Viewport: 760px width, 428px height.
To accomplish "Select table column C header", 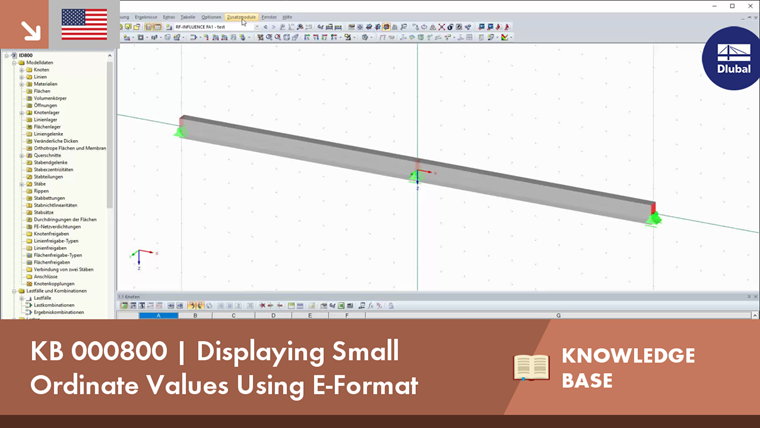I will 233,316.
